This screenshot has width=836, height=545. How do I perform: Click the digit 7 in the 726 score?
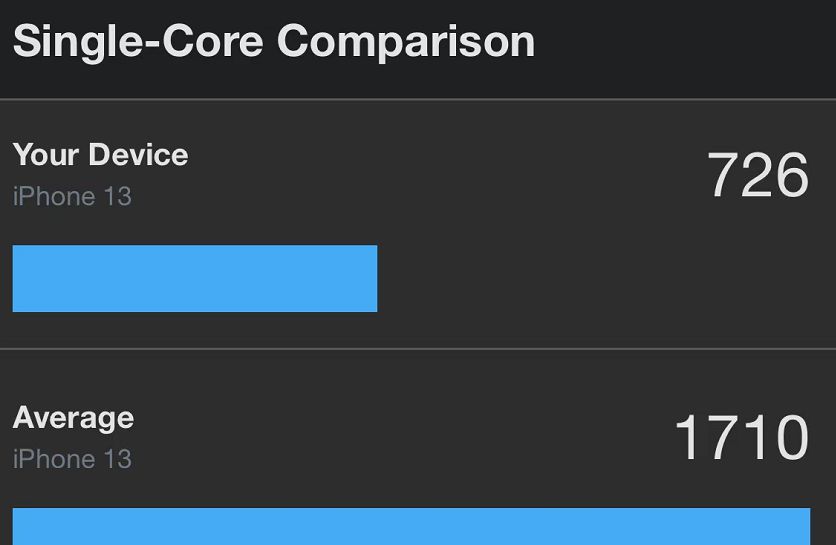pos(722,175)
